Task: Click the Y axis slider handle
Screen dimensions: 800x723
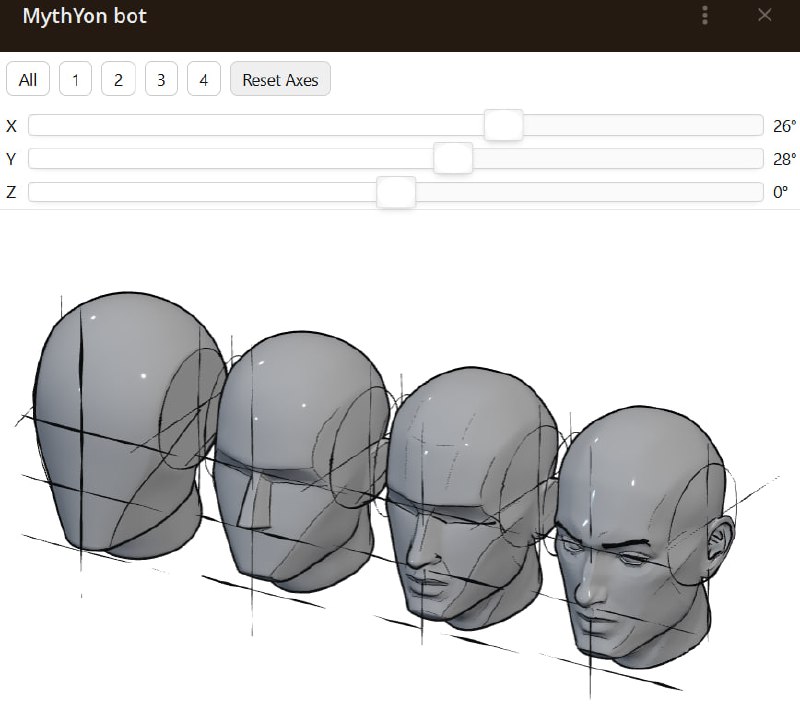Action: click(453, 159)
